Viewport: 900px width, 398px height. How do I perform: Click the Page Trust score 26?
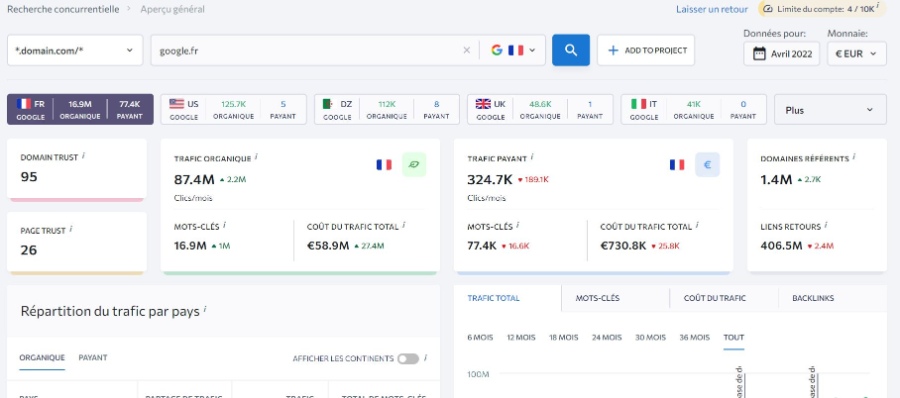29,250
